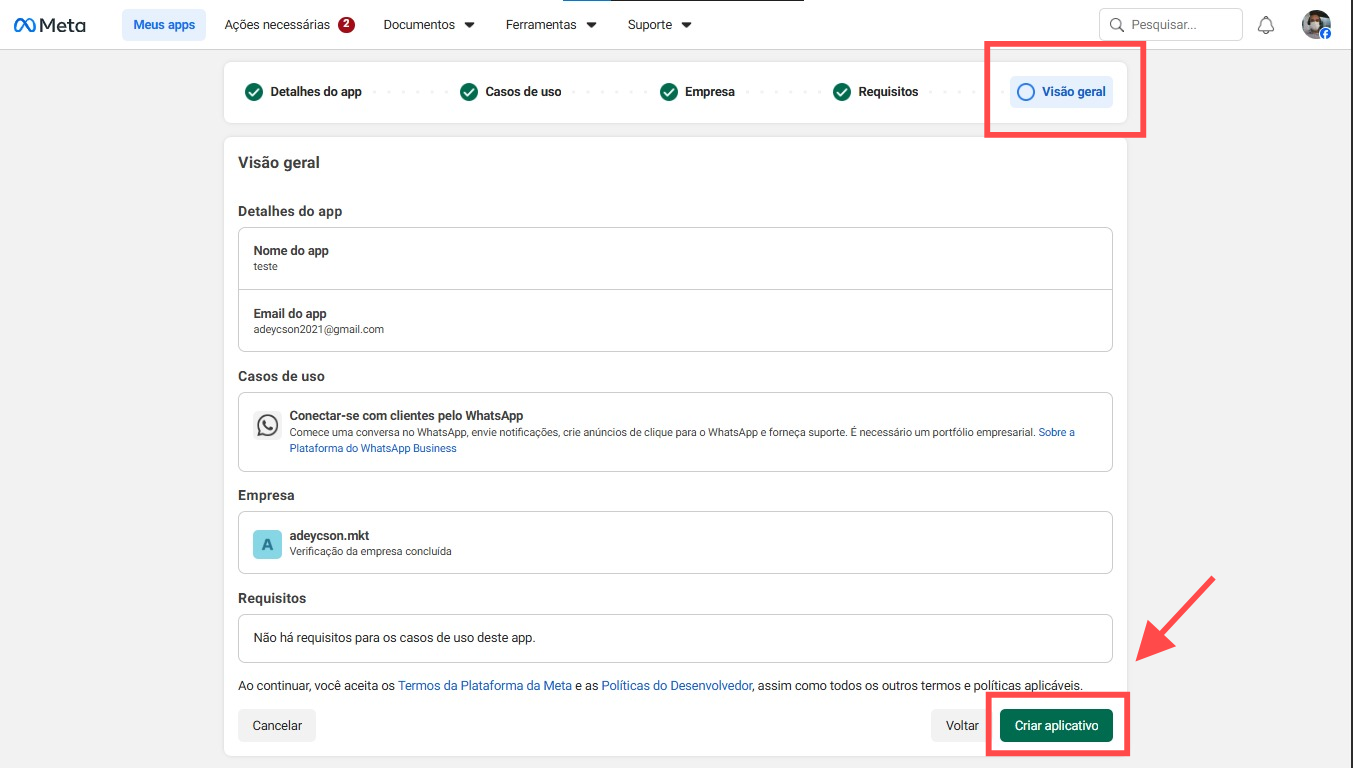Click the Nome do app value teste
Image resolution: width=1353 pixels, height=768 pixels.
[265, 267]
